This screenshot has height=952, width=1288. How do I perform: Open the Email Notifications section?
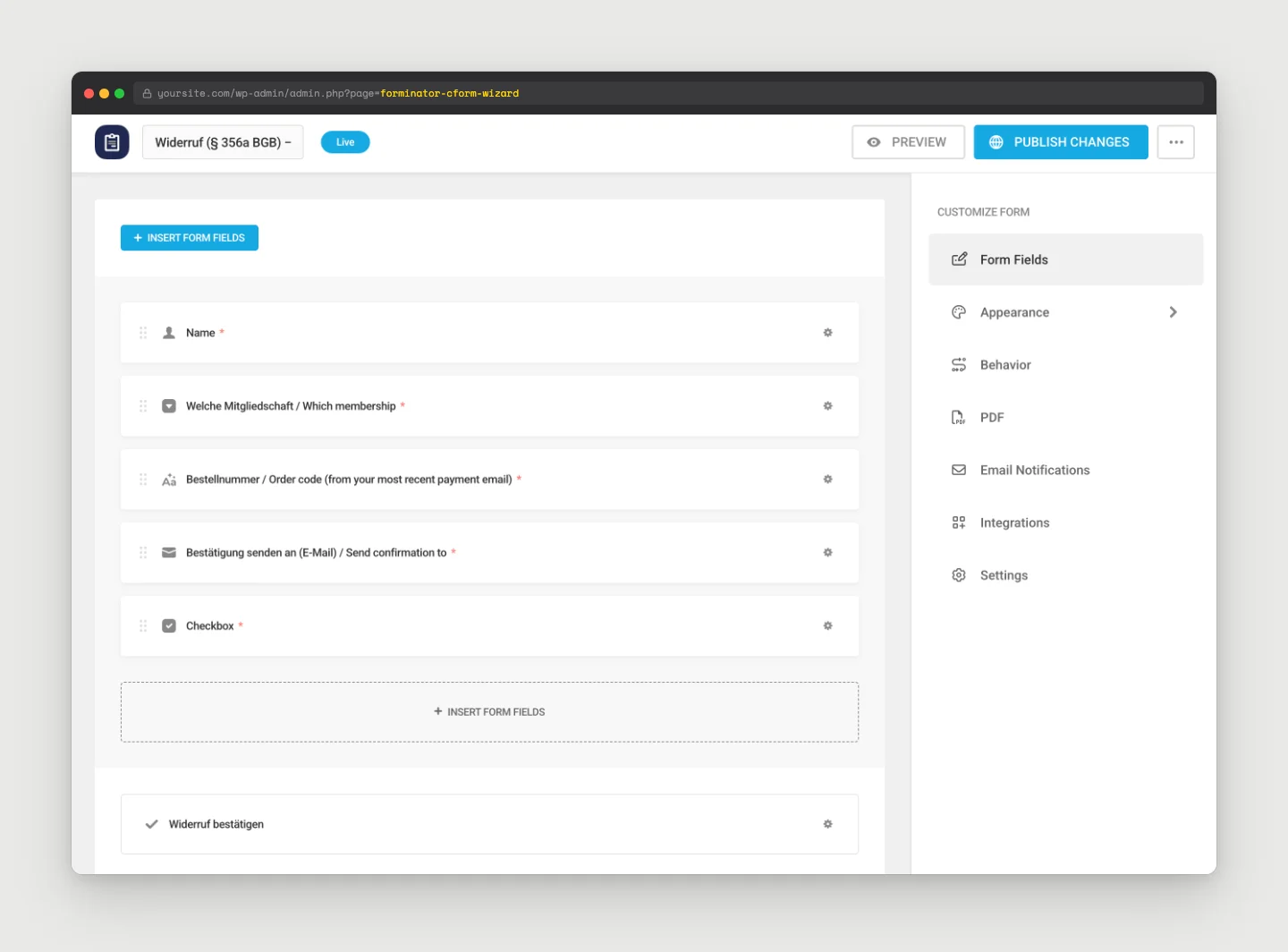[1066, 470]
